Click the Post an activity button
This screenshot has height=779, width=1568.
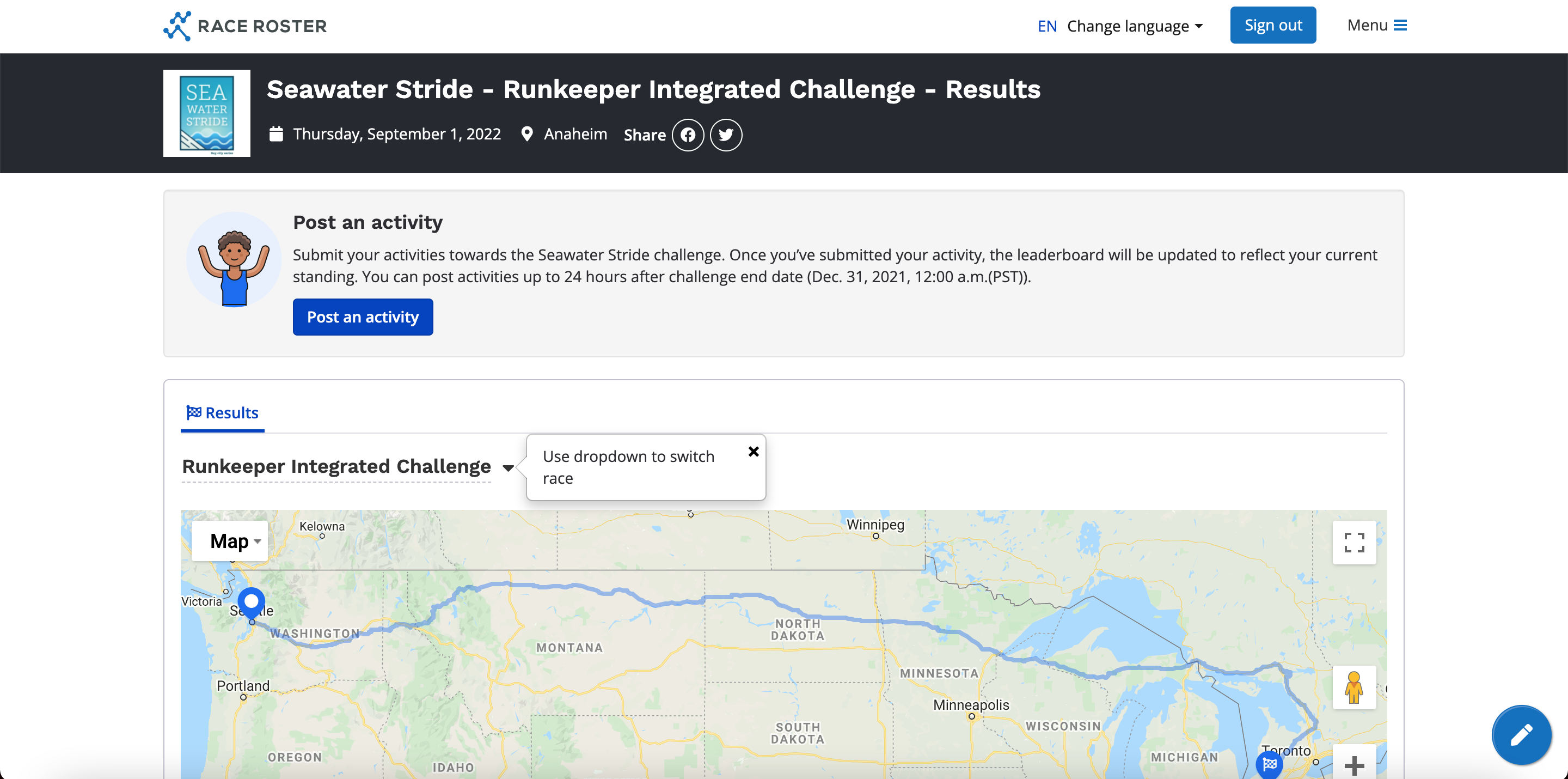[363, 317]
